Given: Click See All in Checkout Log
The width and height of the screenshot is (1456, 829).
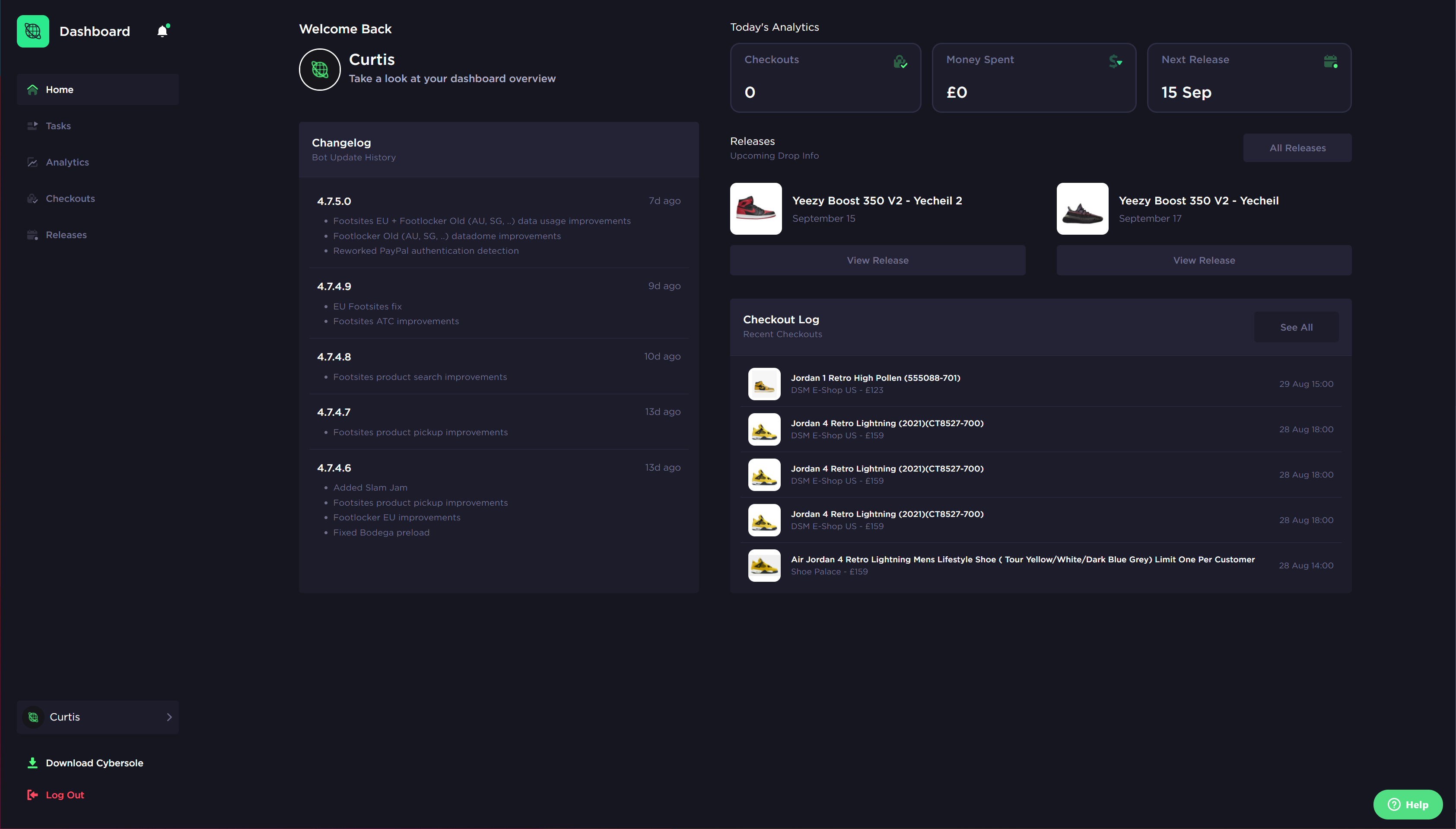Looking at the screenshot, I should pyautogui.click(x=1296, y=327).
